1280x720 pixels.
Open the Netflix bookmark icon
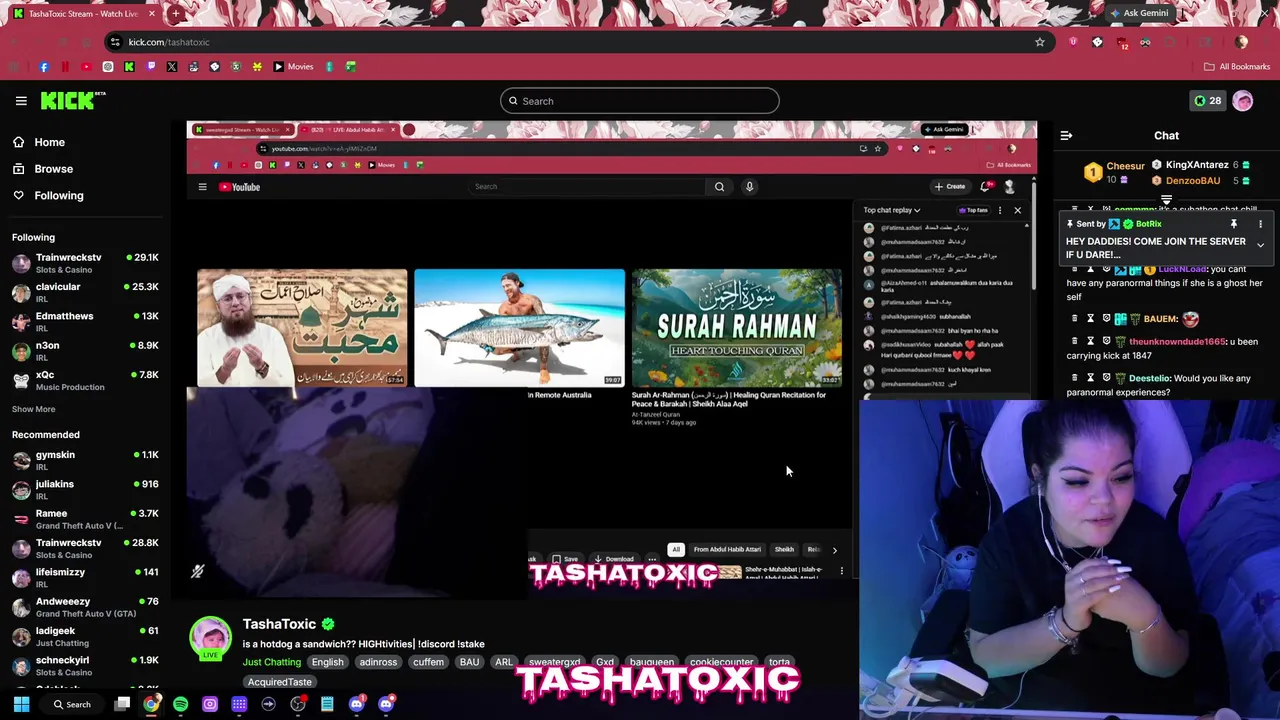65,67
